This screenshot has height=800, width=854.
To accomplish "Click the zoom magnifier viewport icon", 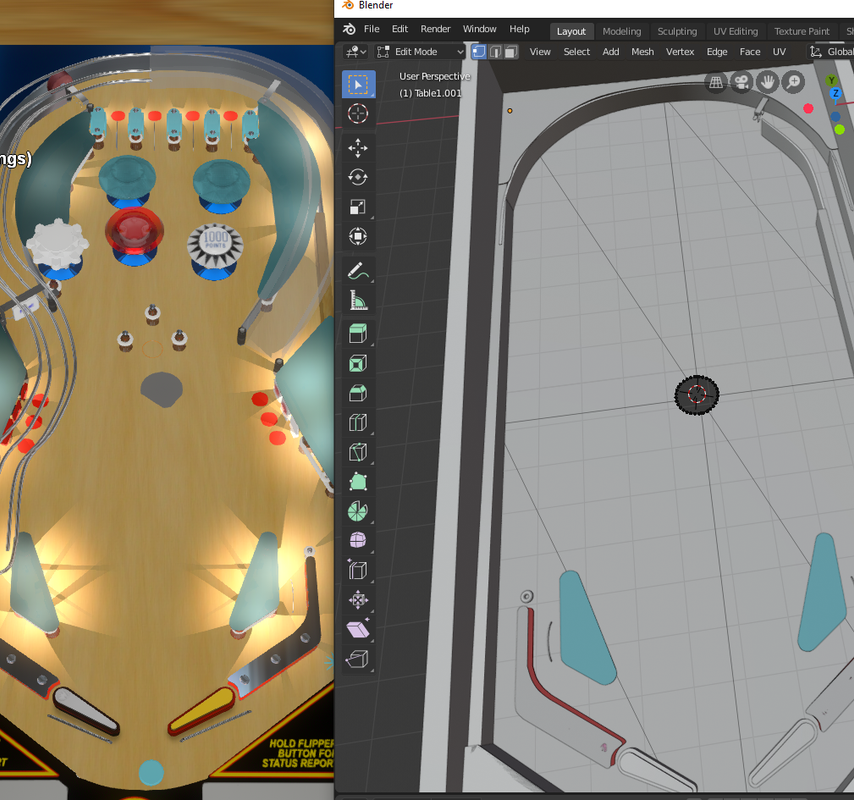I will point(794,82).
